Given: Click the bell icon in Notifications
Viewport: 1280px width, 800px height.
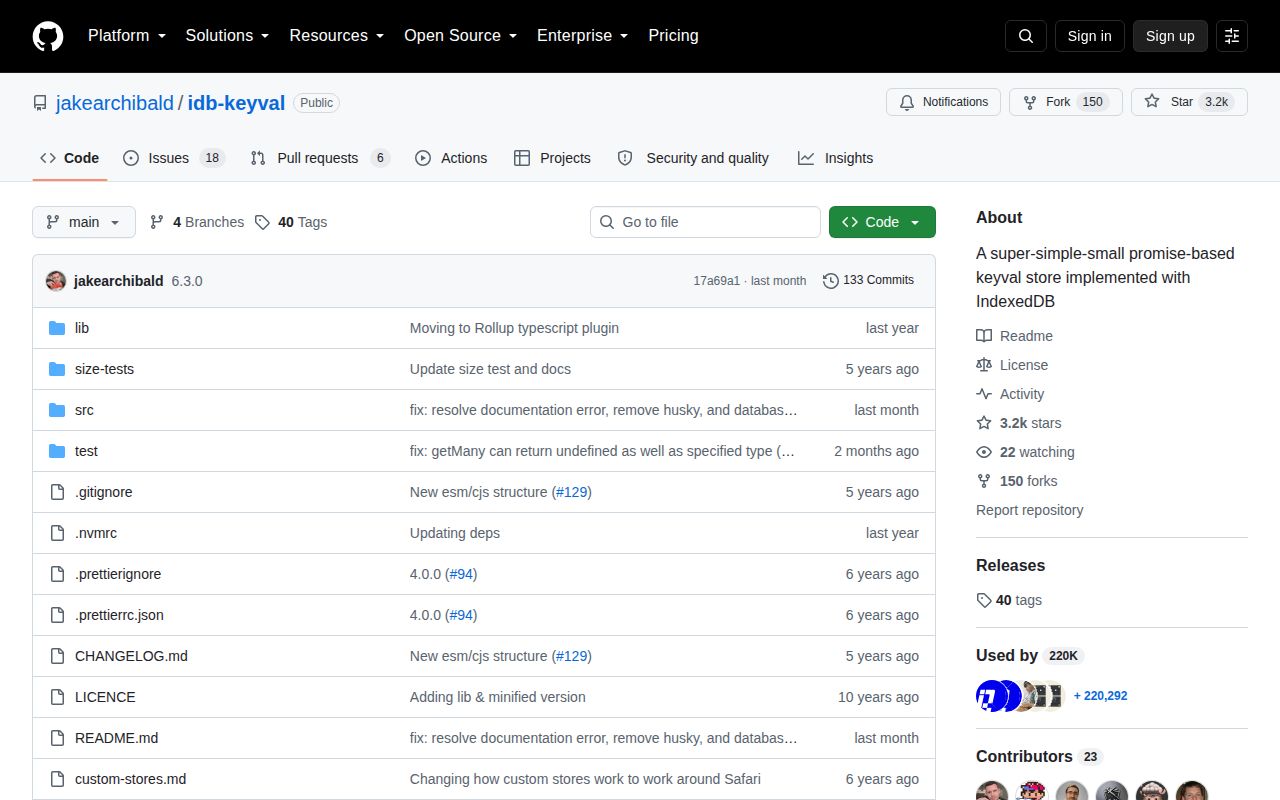Looking at the screenshot, I should (907, 102).
